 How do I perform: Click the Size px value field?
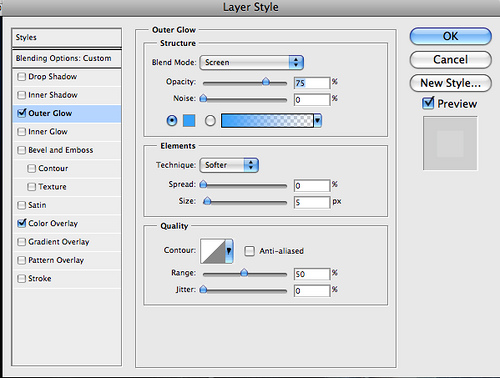click(x=312, y=202)
